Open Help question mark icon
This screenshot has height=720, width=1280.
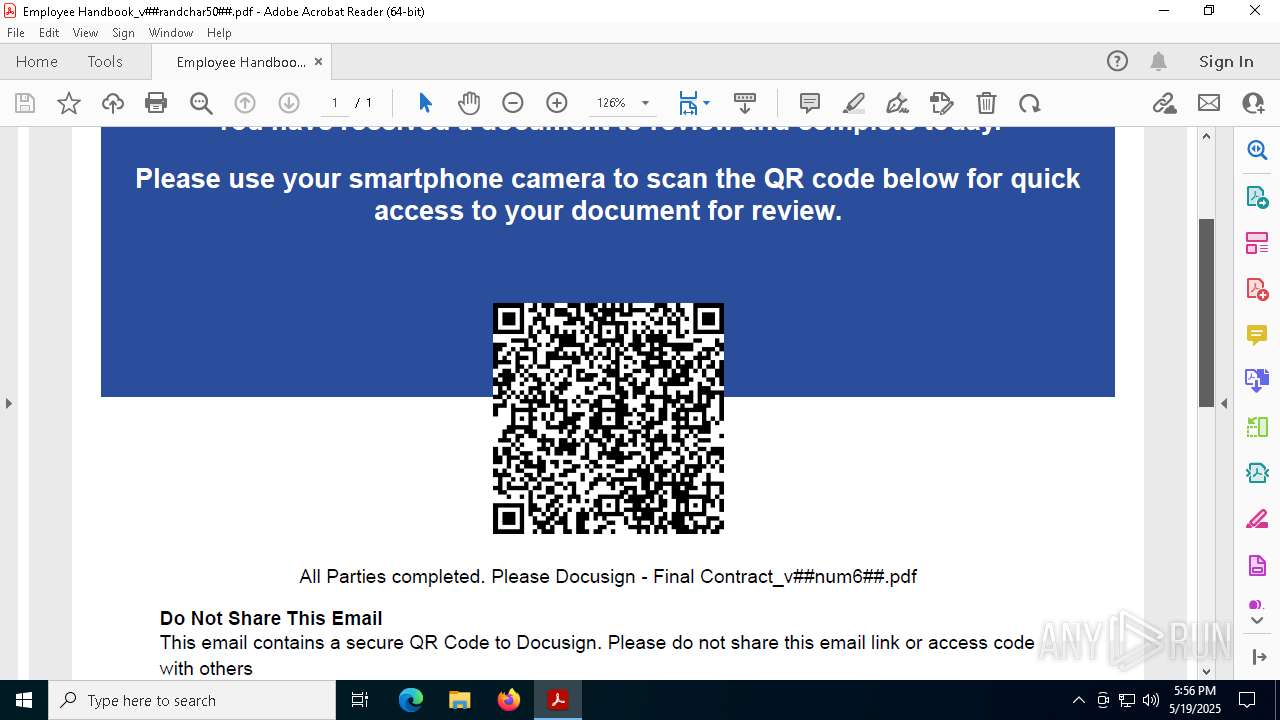pyautogui.click(x=1117, y=61)
